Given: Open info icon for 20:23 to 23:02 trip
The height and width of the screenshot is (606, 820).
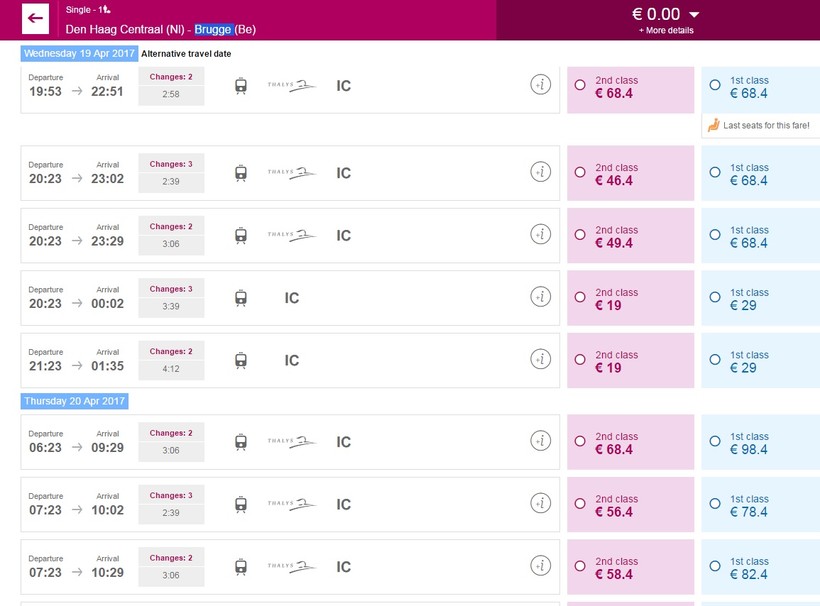Looking at the screenshot, I should pyautogui.click(x=540, y=173).
